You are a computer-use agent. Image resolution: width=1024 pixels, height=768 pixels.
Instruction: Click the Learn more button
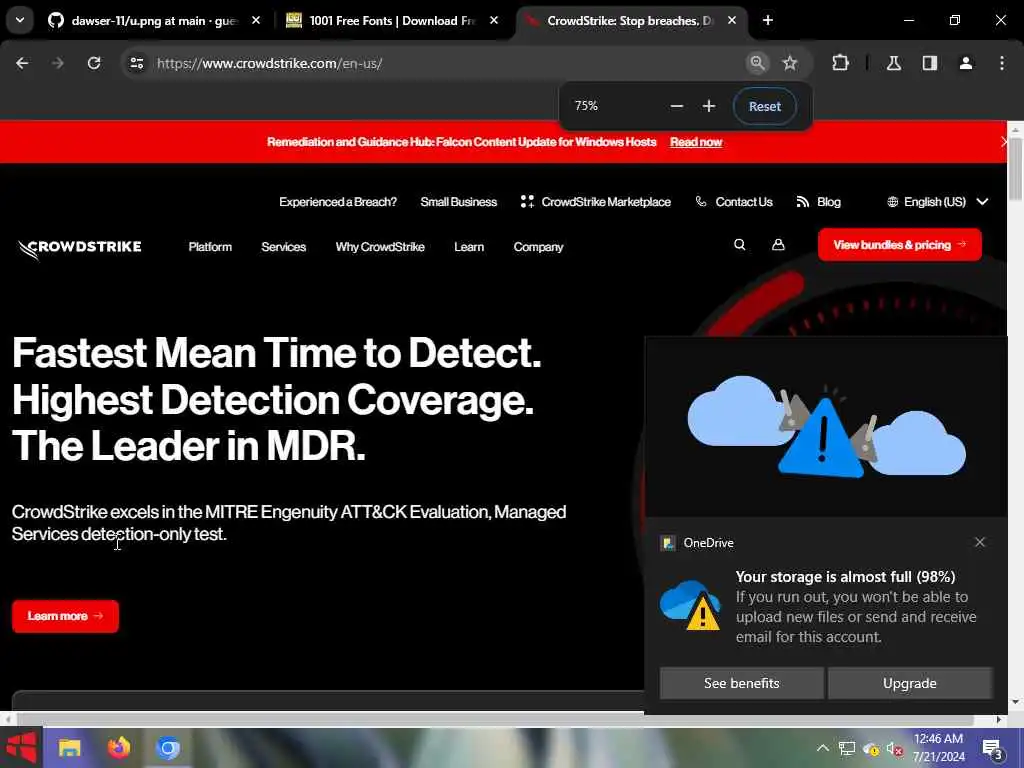tap(65, 616)
